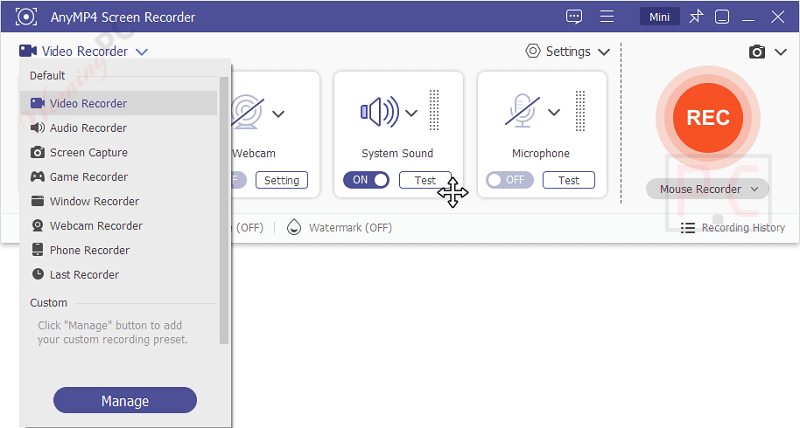Turn on the Microphone toggle
The image size is (800, 428).
click(x=510, y=180)
